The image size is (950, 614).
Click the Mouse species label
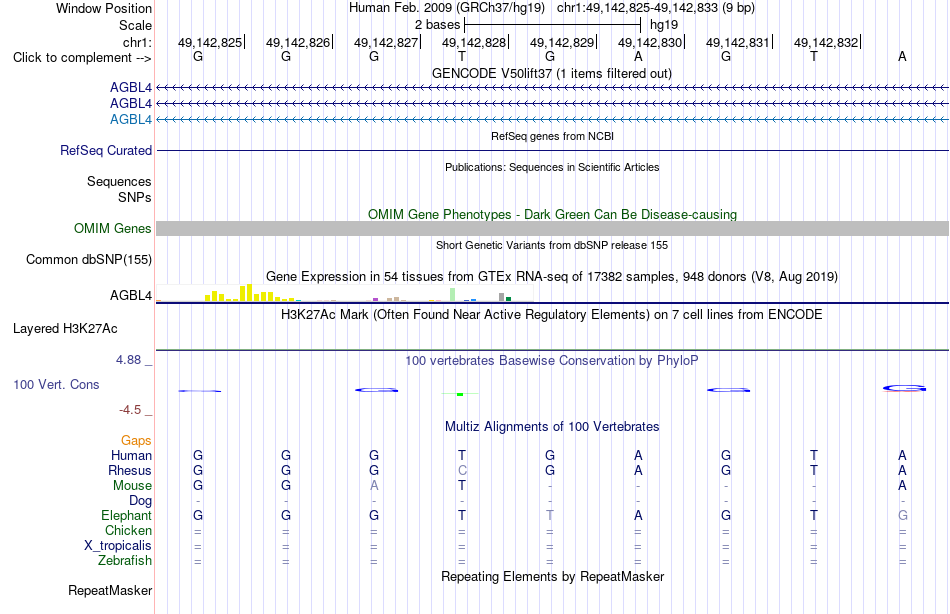(132, 486)
